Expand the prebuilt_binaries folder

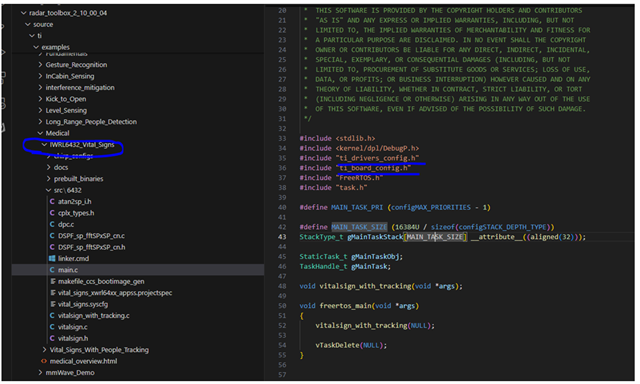point(49,179)
